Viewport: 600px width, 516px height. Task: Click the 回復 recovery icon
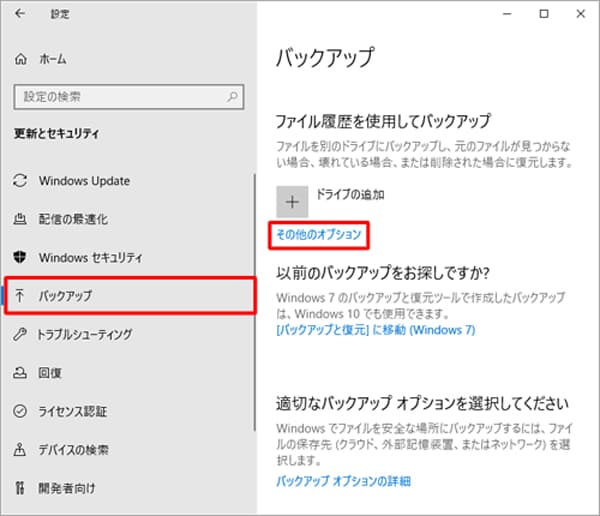(20, 372)
